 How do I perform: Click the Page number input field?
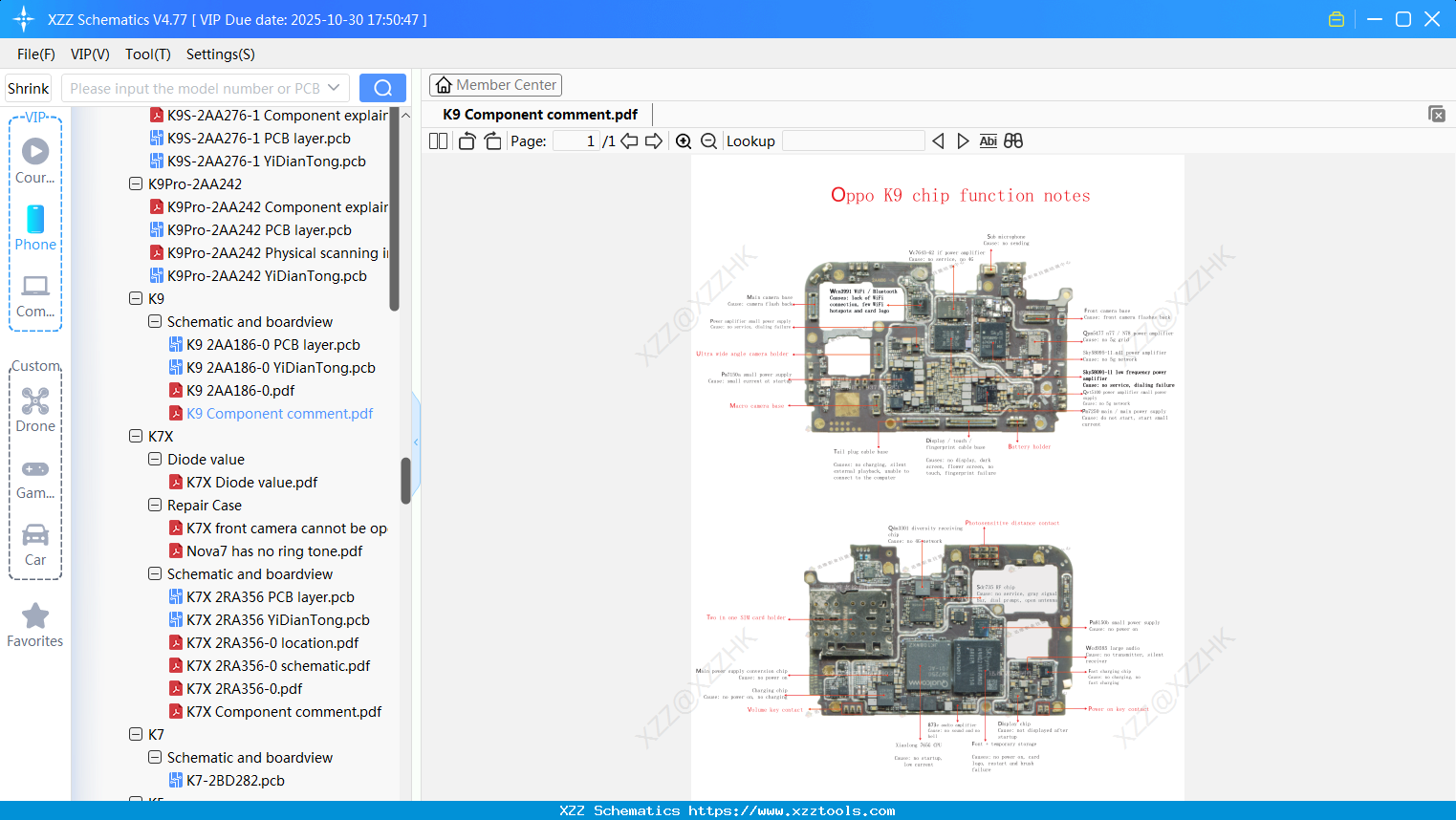click(576, 141)
